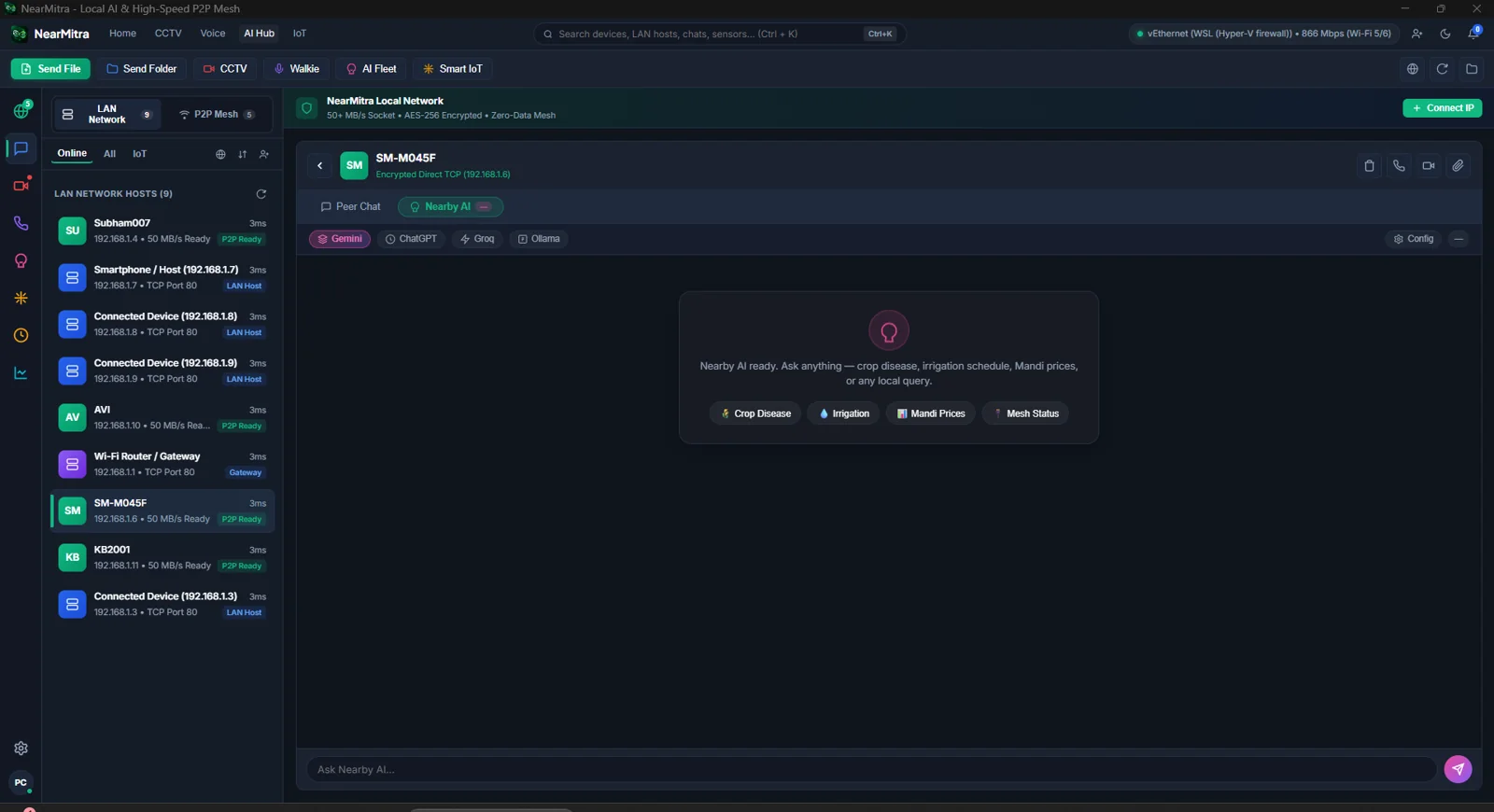Open the CCTV menu in top navigation
Viewport: 1494px width, 812px height.
[168, 34]
